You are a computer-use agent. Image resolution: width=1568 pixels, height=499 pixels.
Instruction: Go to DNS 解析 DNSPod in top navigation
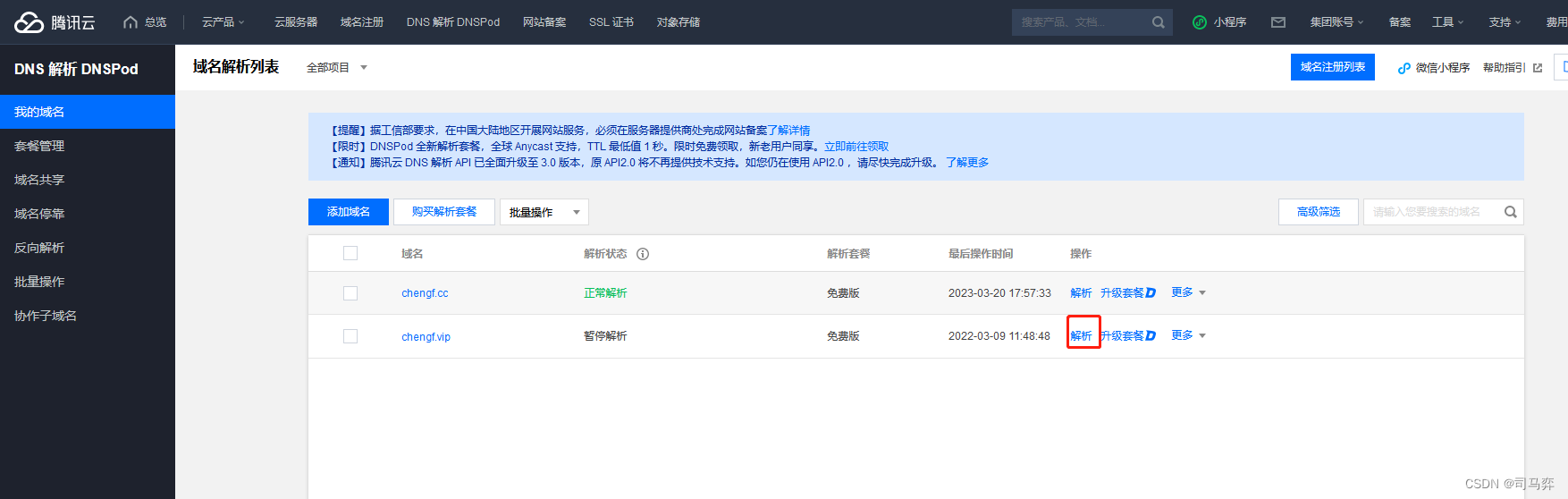[x=453, y=22]
